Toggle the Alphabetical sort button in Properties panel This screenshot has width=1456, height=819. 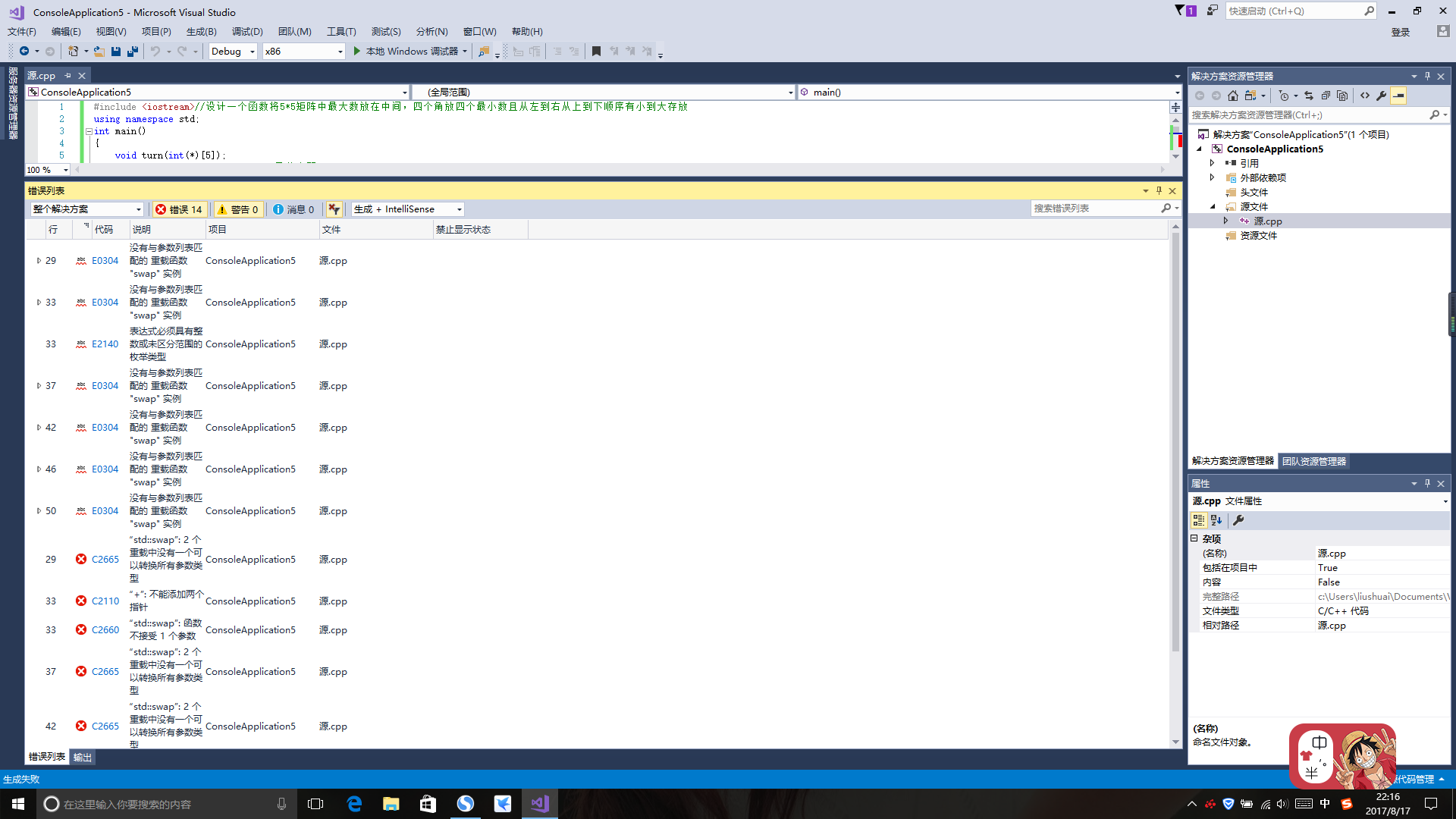[x=1216, y=520]
